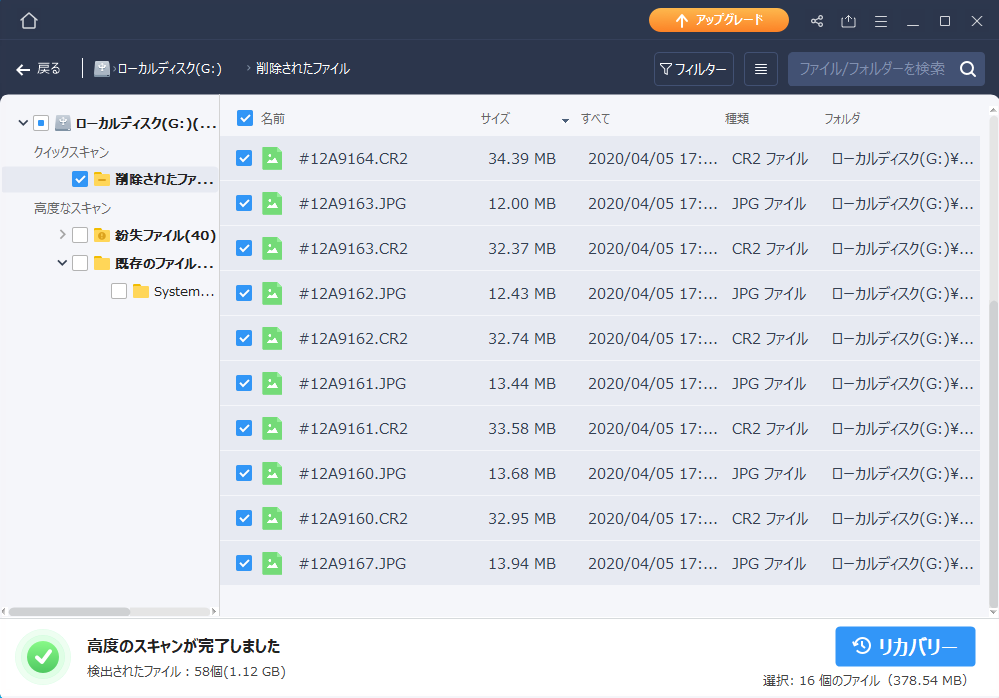
Task: Click the home icon in title bar
Action: 29,21
